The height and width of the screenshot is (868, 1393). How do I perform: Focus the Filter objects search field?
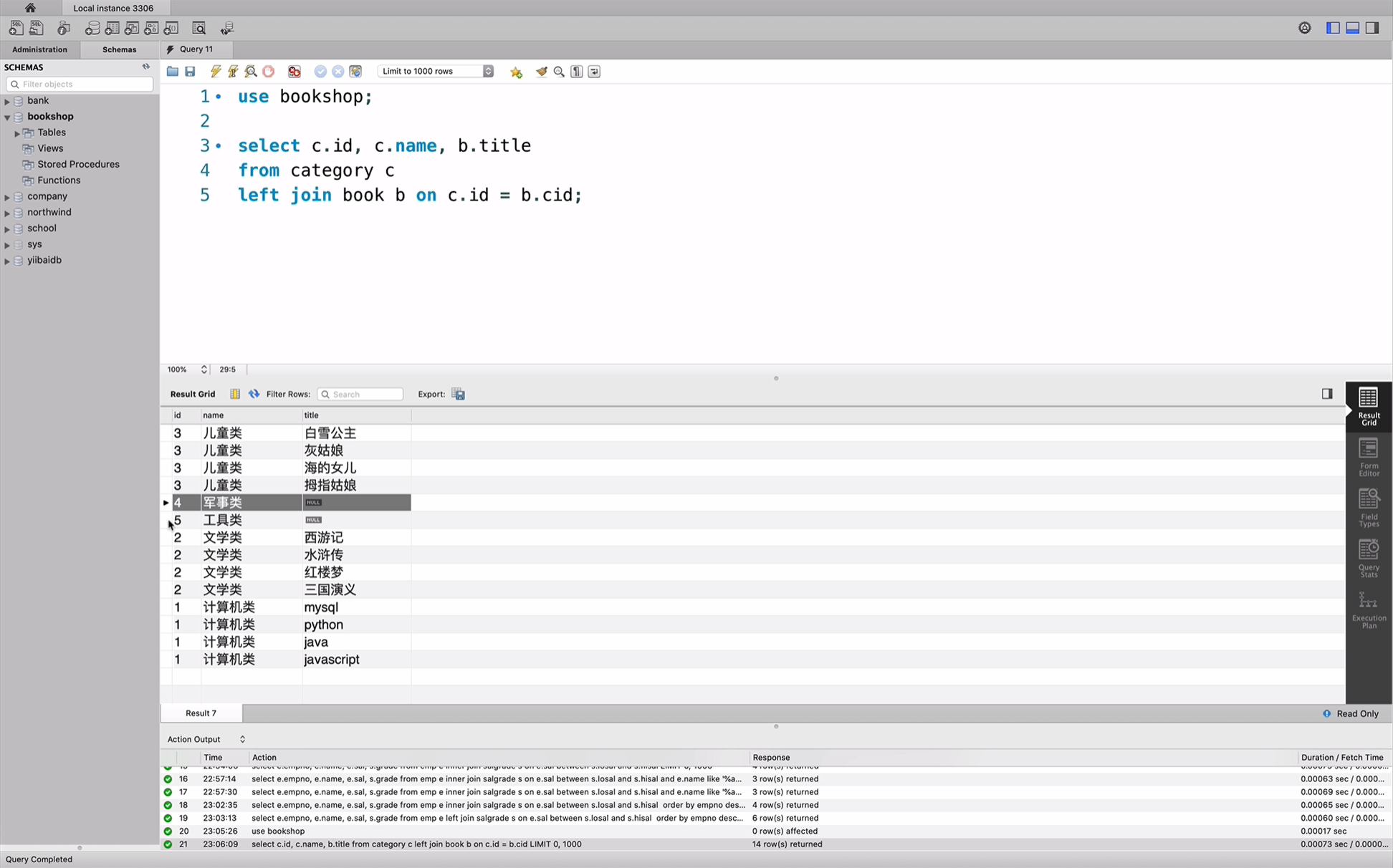pos(80,84)
